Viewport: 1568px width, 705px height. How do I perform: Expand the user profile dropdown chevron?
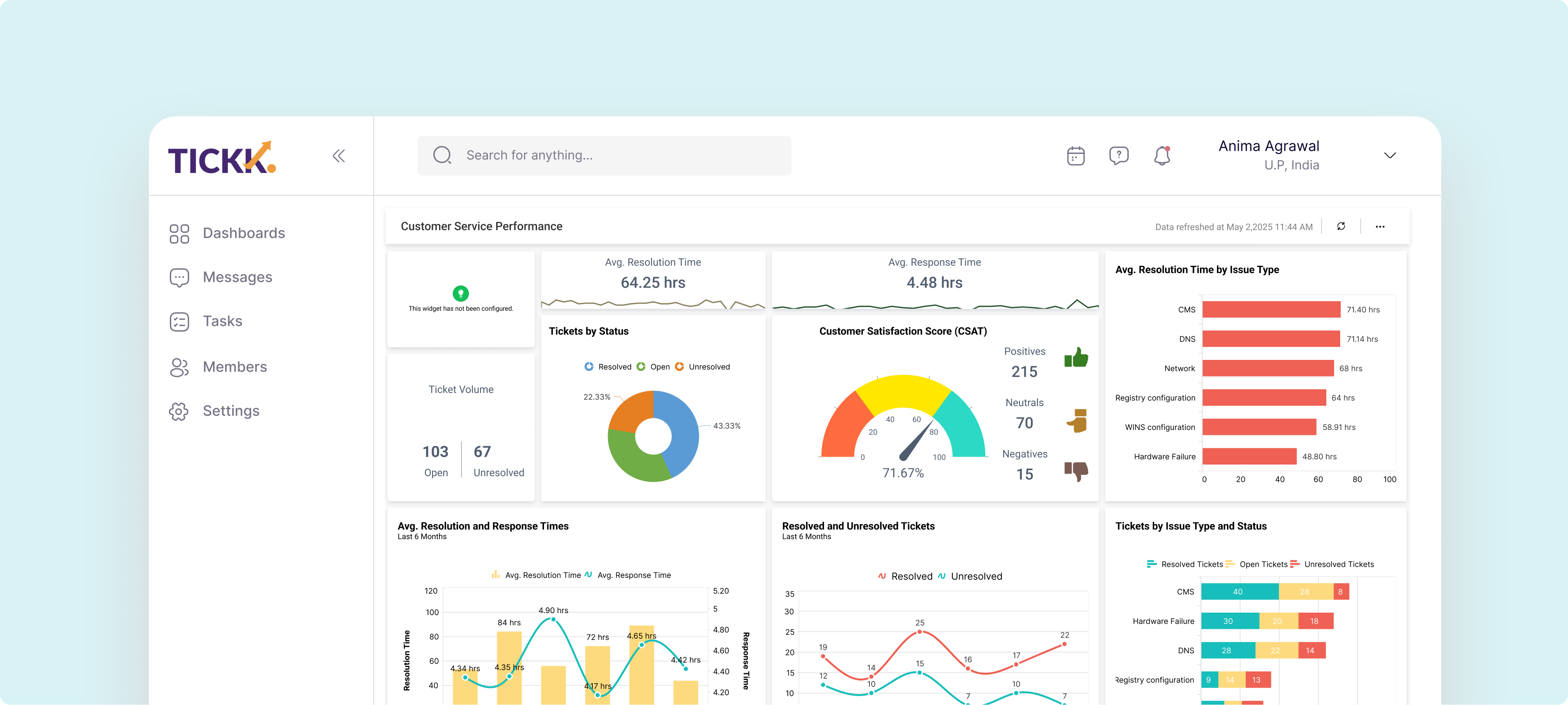coord(1390,155)
